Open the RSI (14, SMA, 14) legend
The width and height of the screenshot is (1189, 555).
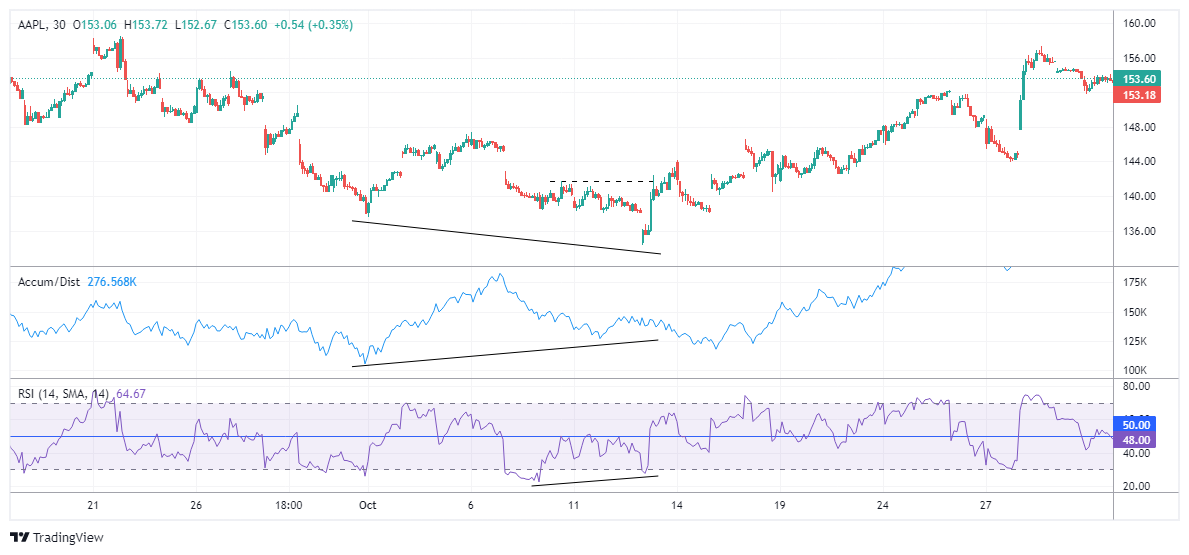tap(64, 394)
